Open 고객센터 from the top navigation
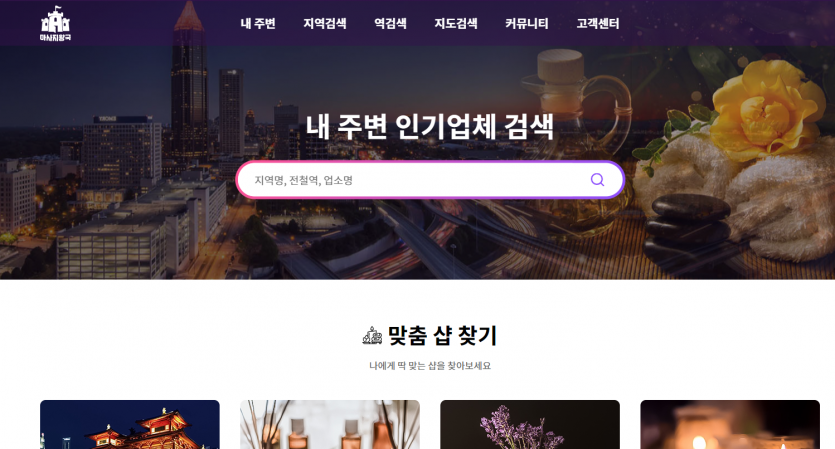 click(x=597, y=23)
